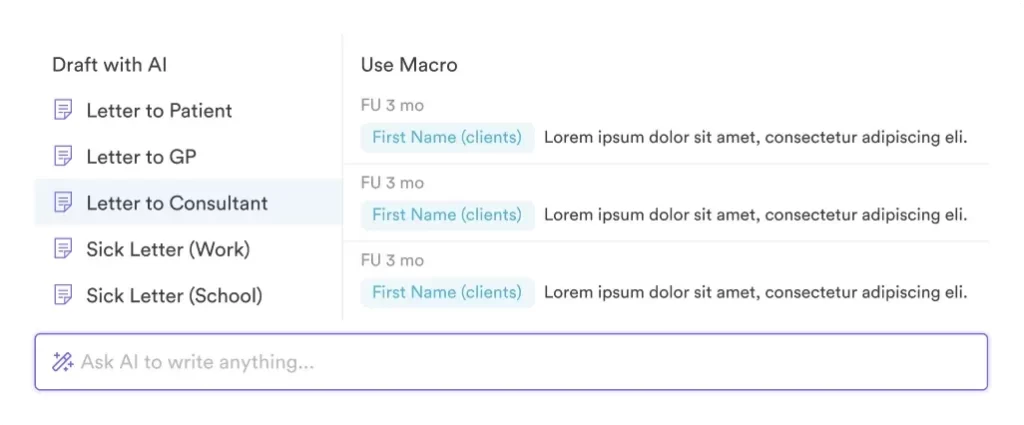Click First Name (clients) tag in bottom macro
Image resolution: width=1024 pixels, height=425 pixels.
coord(447,293)
